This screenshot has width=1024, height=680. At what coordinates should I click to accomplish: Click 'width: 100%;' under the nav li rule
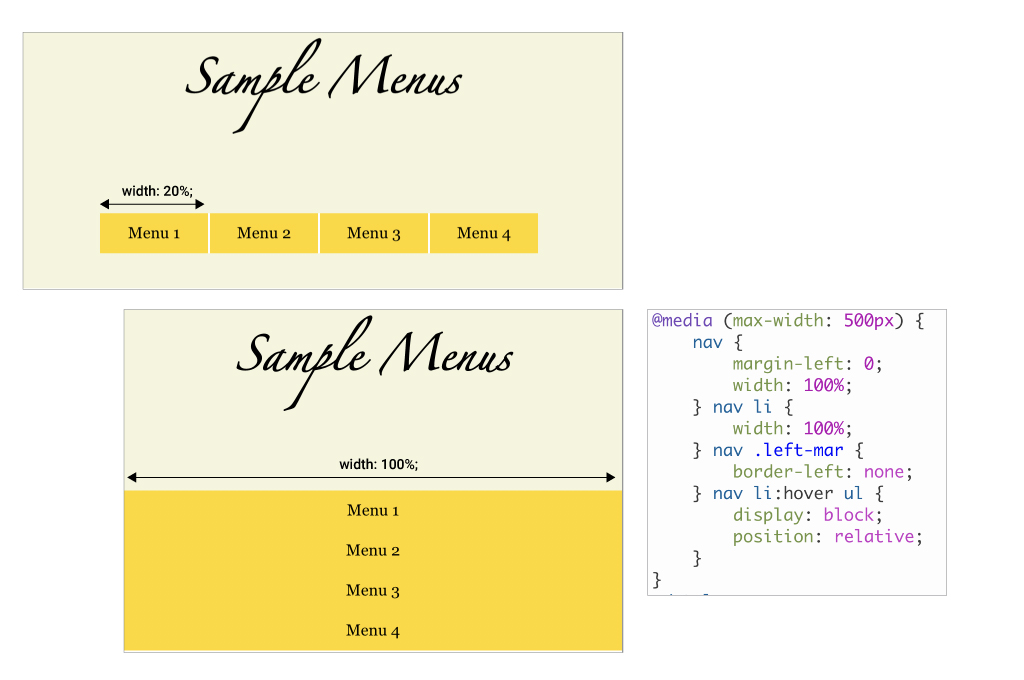[792, 429]
